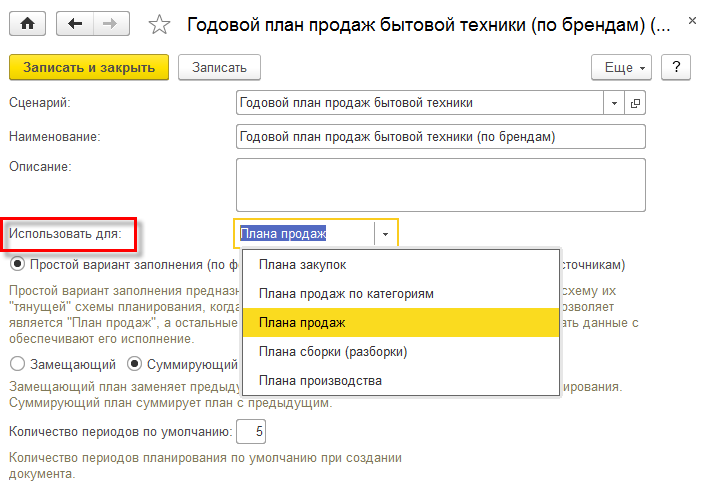Viewport: 702px width, 486px height.
Task: Pick Плана продаж по категориям option
Action: [x=346, y=294]
